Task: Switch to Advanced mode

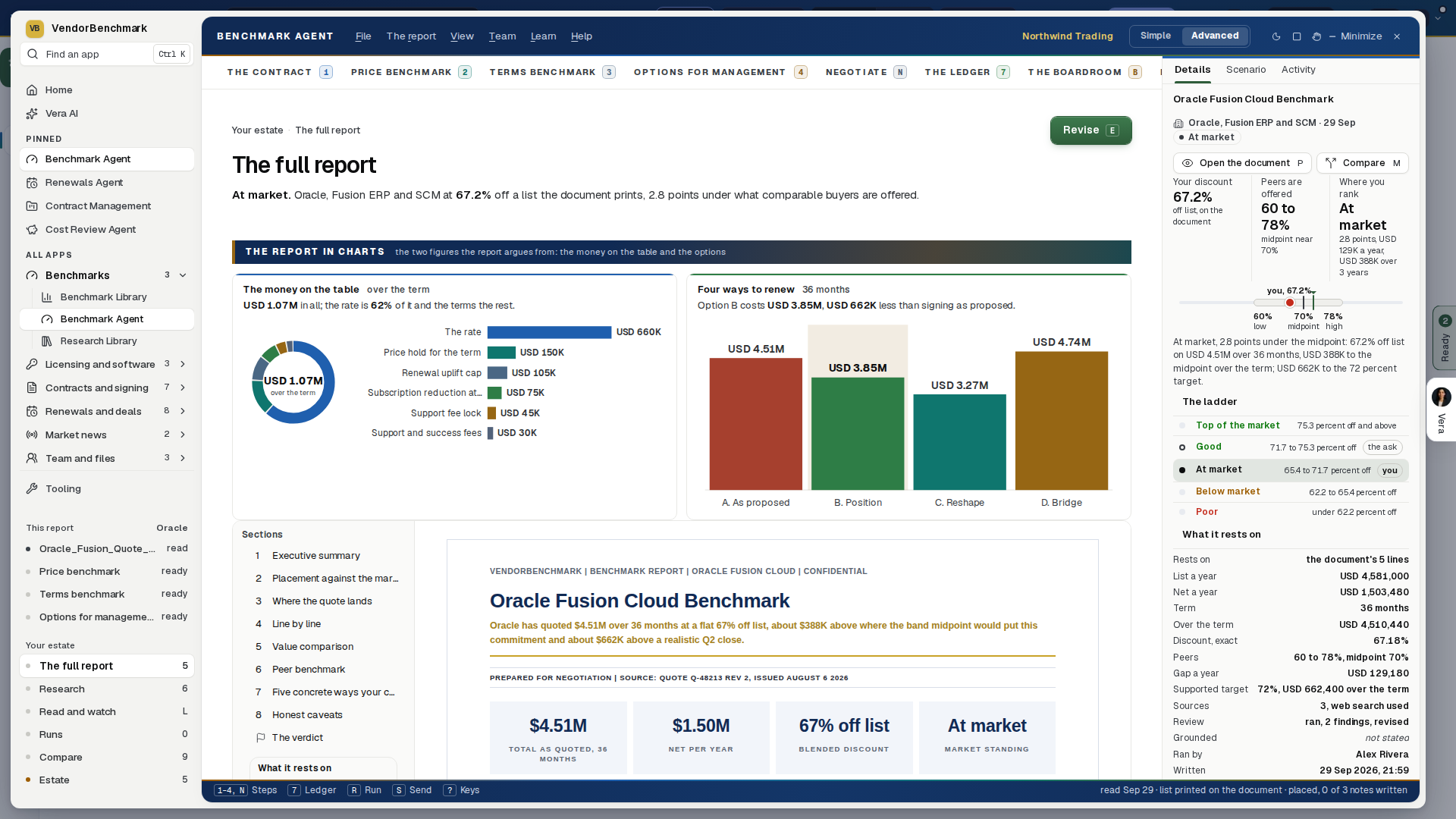Action: pyautogui.click(x=1215, y=36)
